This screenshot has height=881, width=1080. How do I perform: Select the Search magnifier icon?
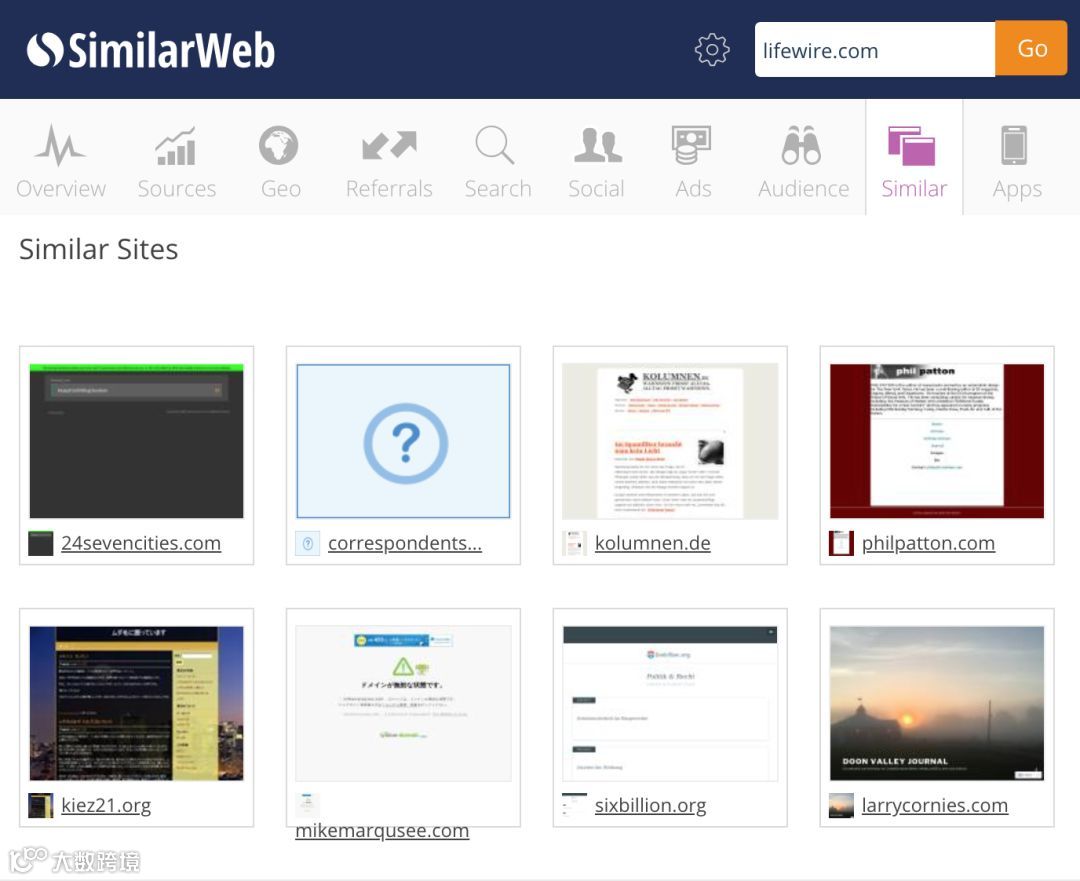(495, 145)
